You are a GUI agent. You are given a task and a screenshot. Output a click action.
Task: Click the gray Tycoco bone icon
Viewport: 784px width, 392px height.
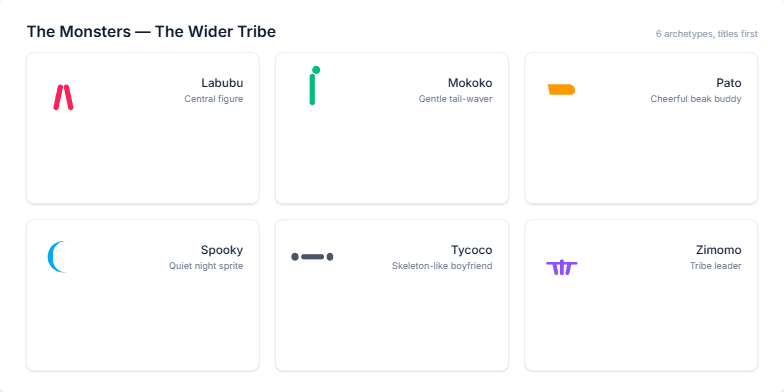pos(312,257)
